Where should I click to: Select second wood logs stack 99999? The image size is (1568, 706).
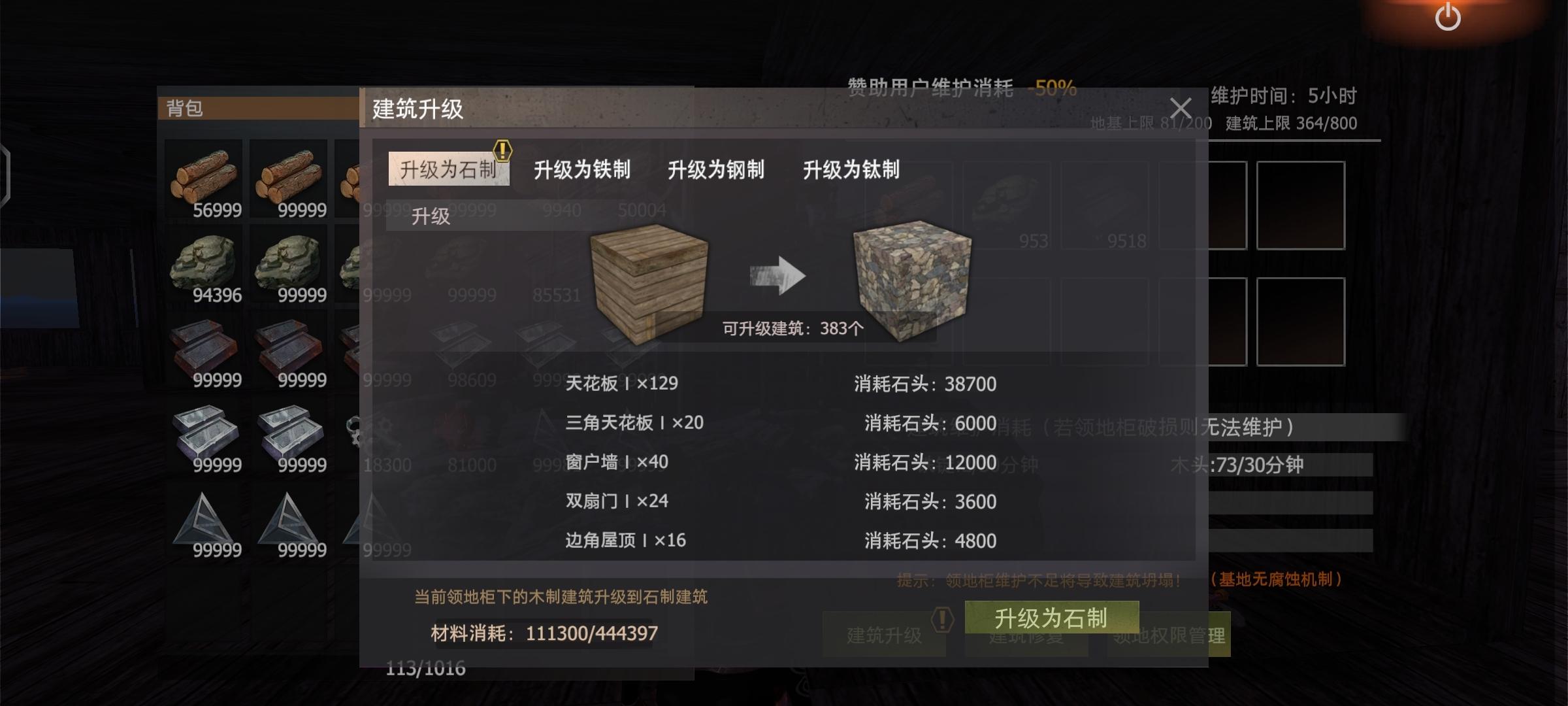point(288,178)
